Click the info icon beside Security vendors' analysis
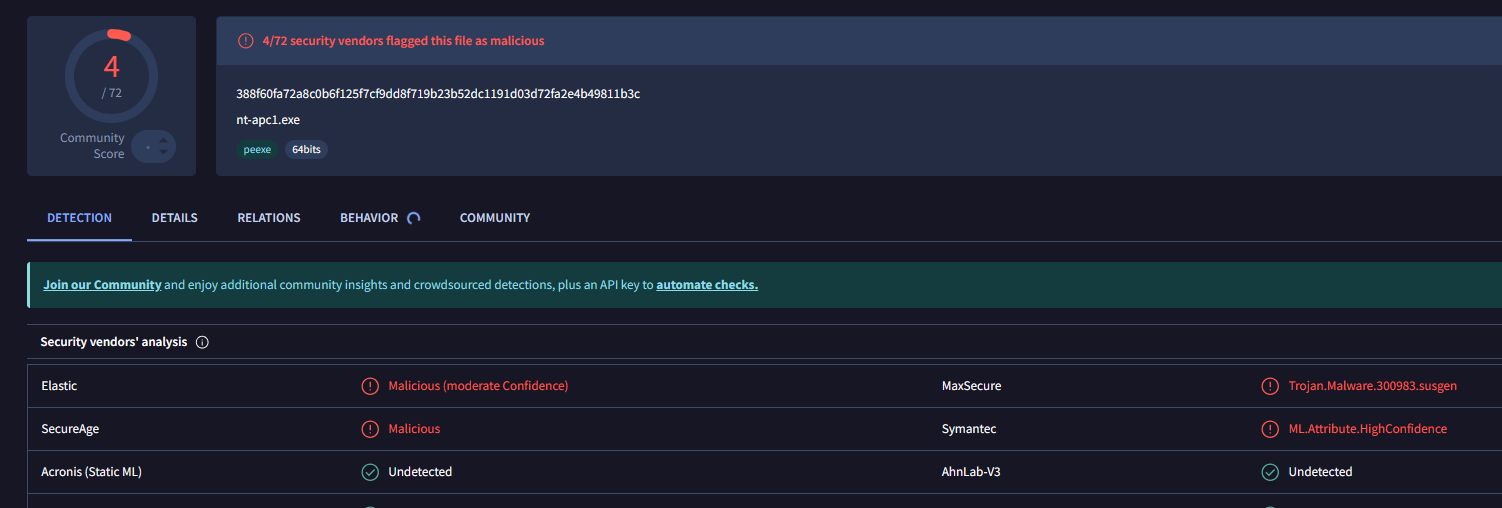This screenshot has height=508, width=1502. pos(202,342)
